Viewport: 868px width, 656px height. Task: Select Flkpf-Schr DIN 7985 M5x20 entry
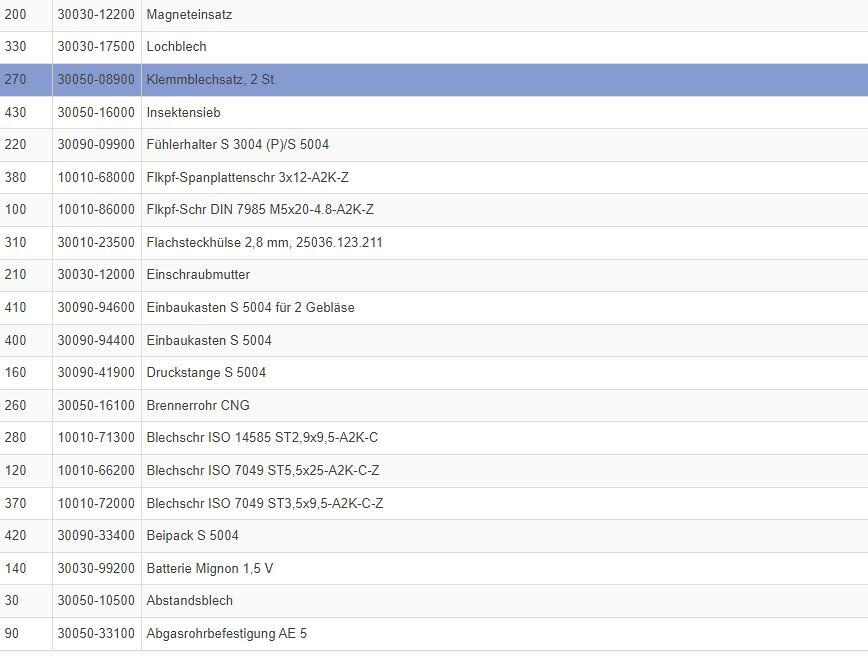pos(259,209)
